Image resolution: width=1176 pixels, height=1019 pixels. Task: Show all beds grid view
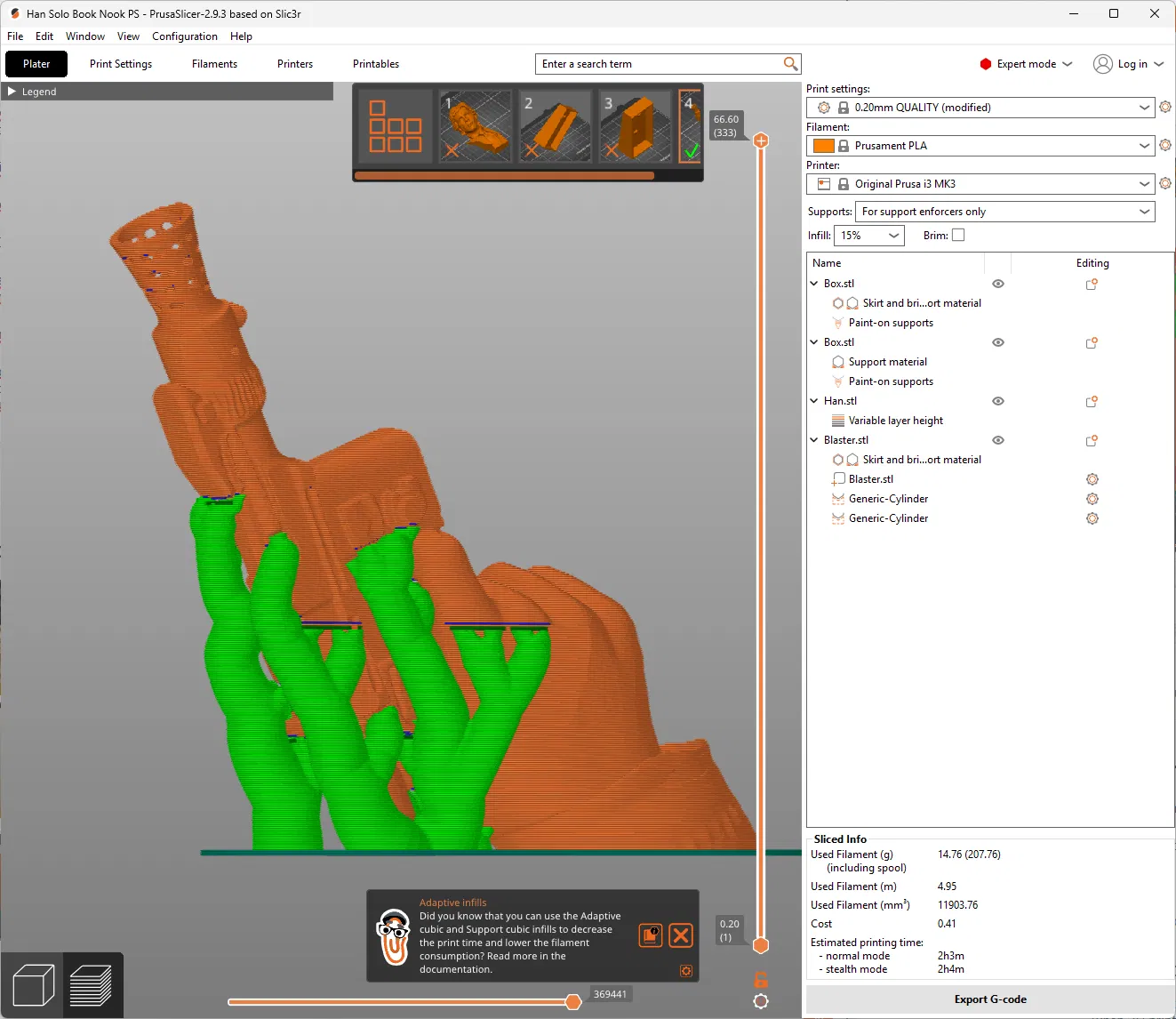coord(395,126)
